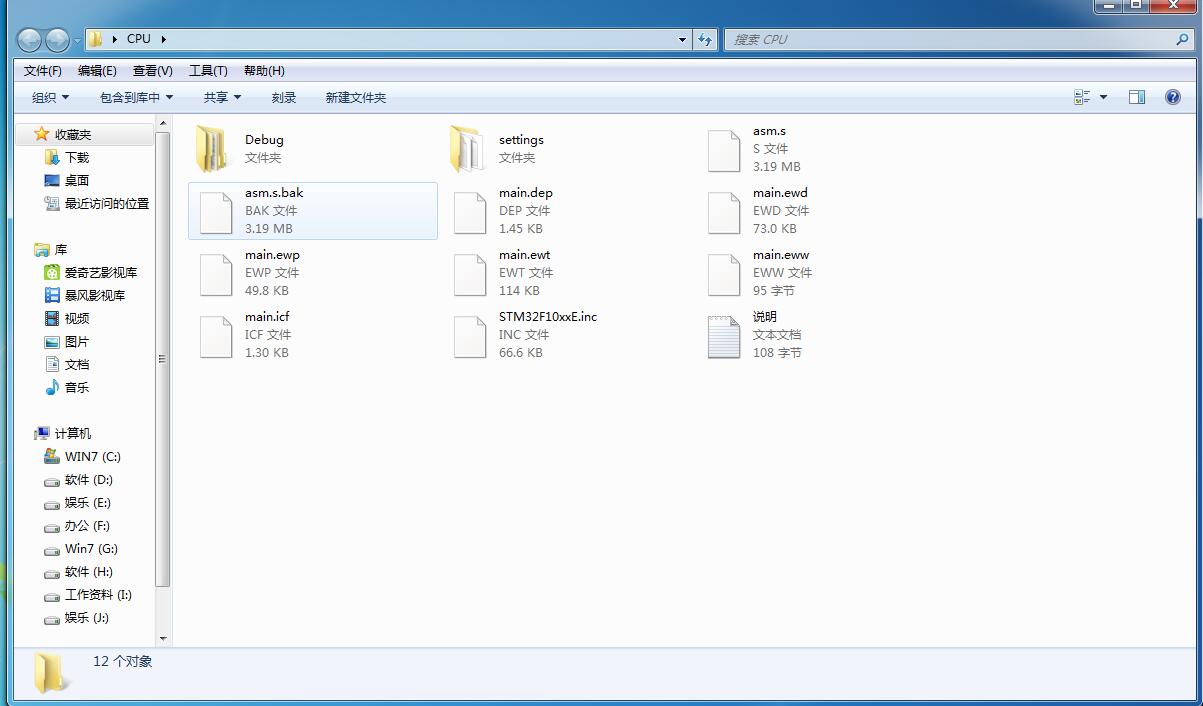Show the preview pane
The height and width of the screenshot is (706, 1203).
click(x=1137, y=97)
